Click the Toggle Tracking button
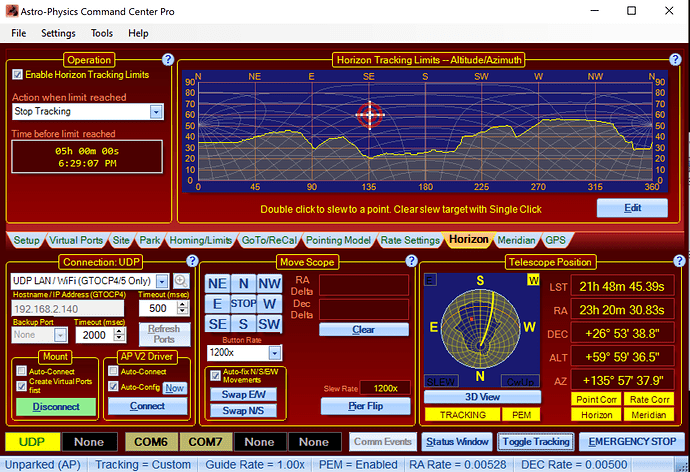The height and width of the screenshot is (472, 690). point(536,442)
